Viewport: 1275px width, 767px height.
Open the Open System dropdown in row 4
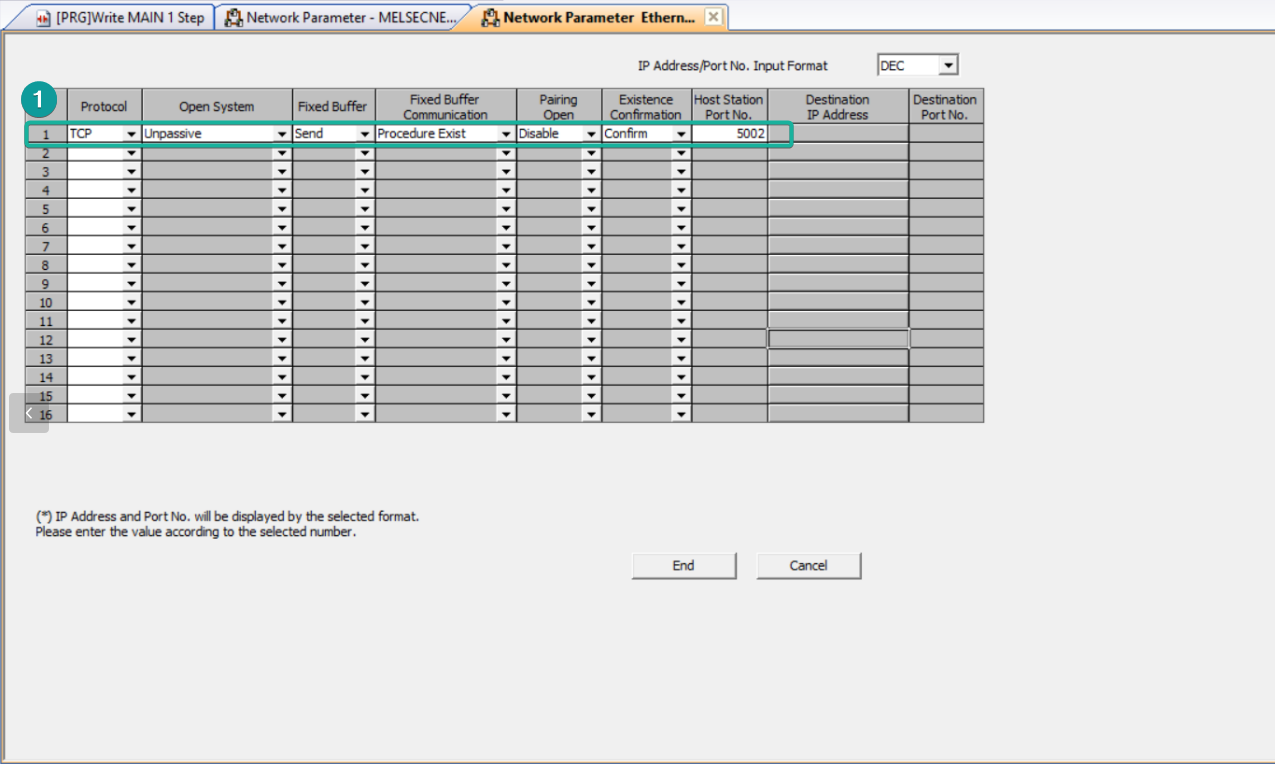pyautogui.click(x=282, y=190)
